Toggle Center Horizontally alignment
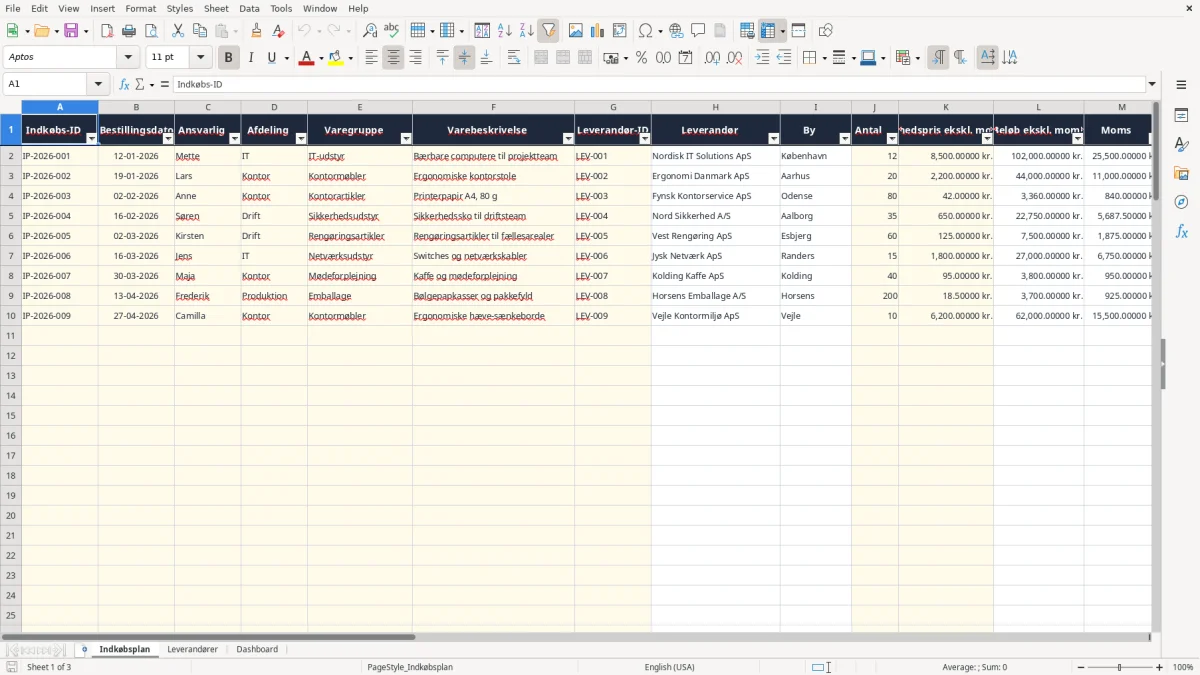Screen dimensions: 1200x675 393,58
